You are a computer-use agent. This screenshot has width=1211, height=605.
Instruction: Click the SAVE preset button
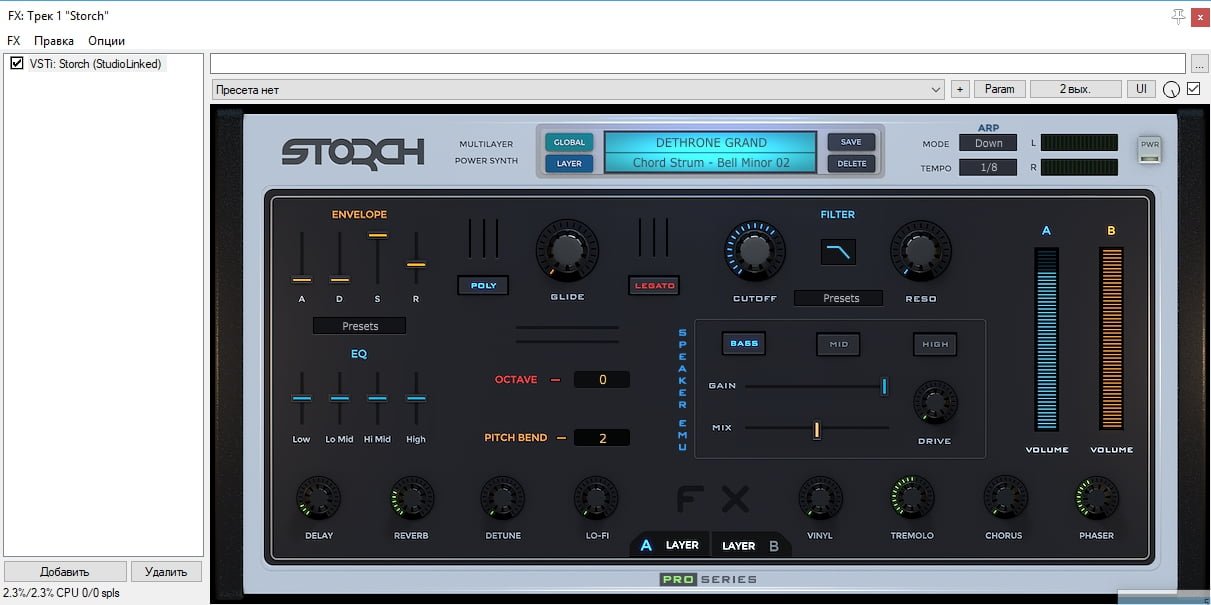[851, 142]
